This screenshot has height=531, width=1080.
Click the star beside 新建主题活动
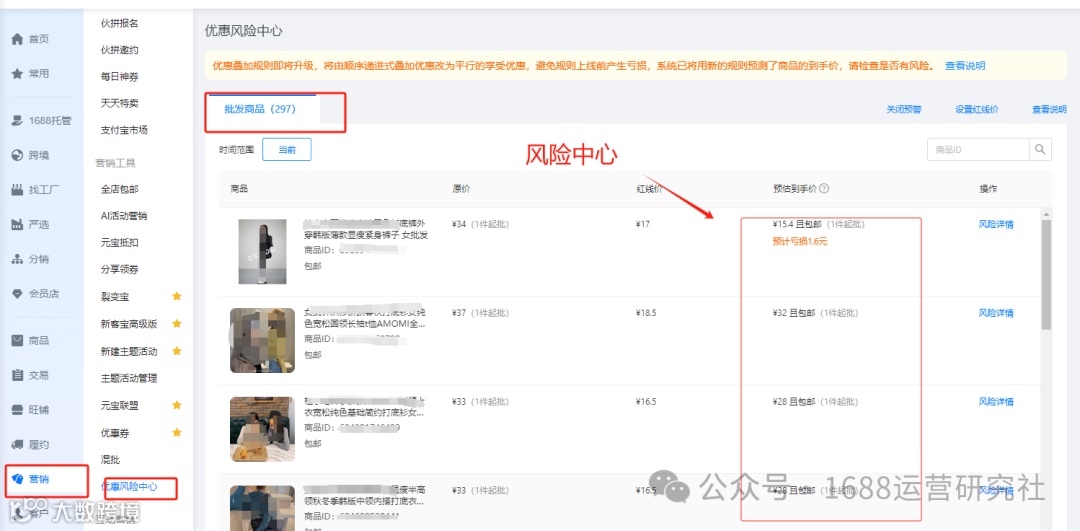[x=176, y=351]
